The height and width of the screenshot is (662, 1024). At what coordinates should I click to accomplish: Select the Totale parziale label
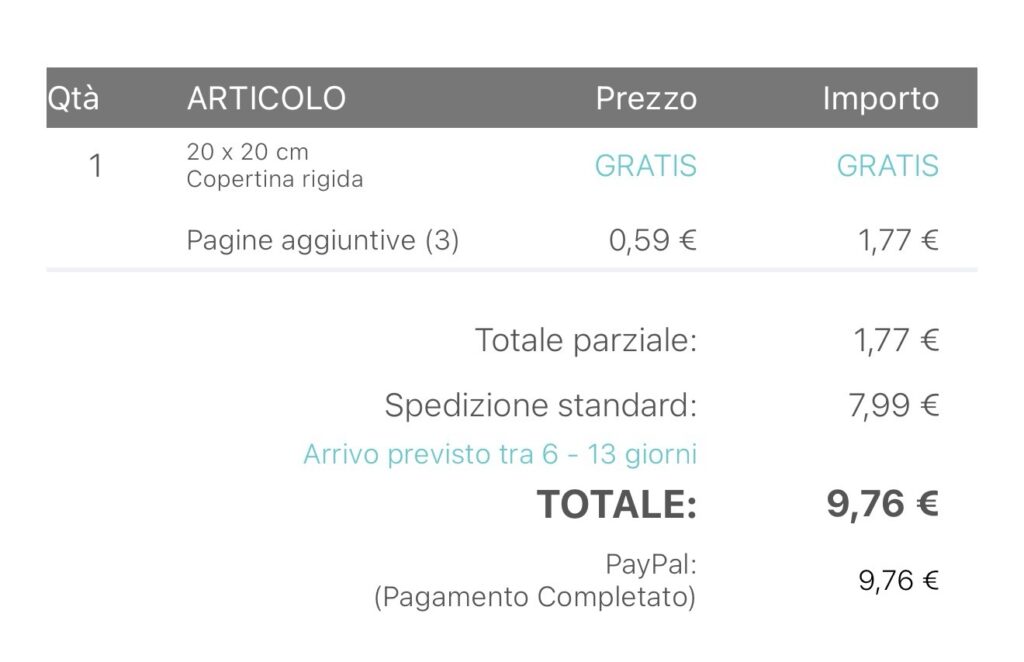click(x=586, y=341)
